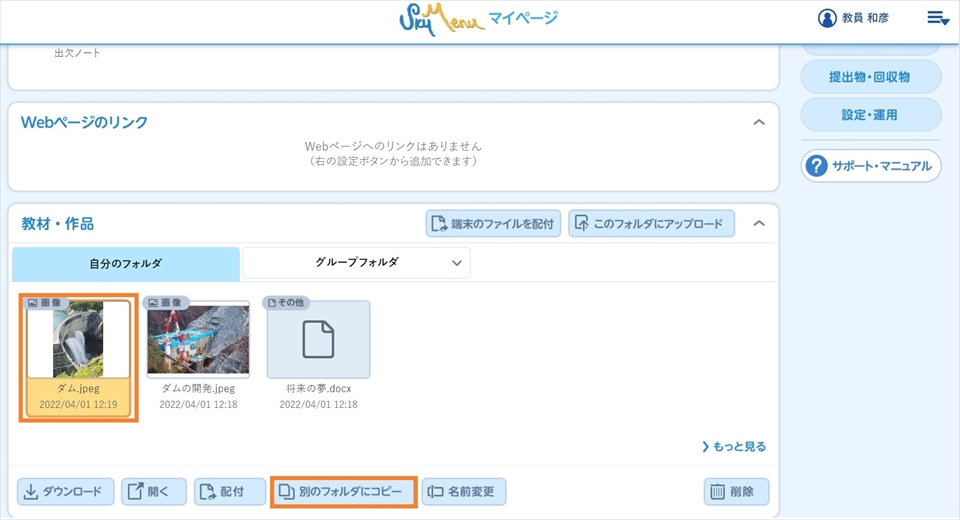Open the hamburger menu icon at top right
The height and width of the screenshot is (520, 960).
[937, 18]
